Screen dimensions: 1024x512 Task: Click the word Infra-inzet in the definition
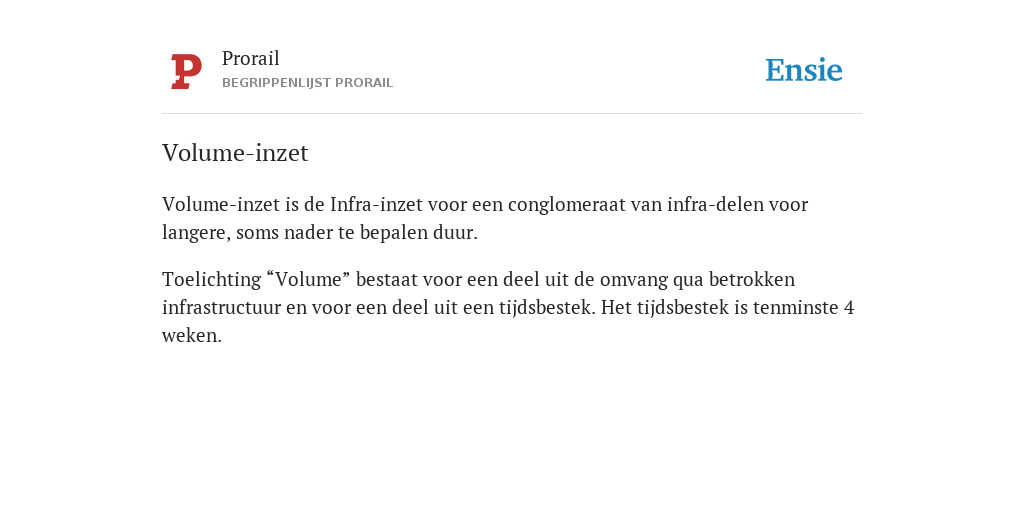click(376, 204)
